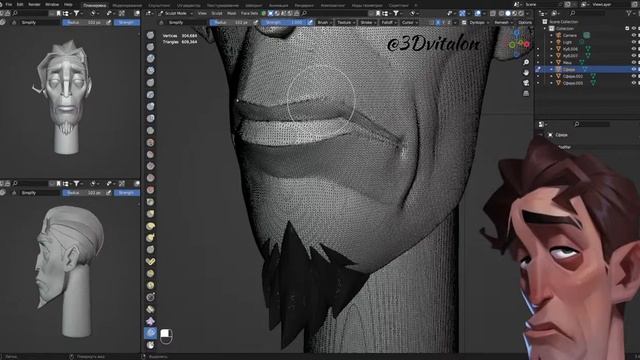Select the Clay brush tool

[x=150, y=59]
